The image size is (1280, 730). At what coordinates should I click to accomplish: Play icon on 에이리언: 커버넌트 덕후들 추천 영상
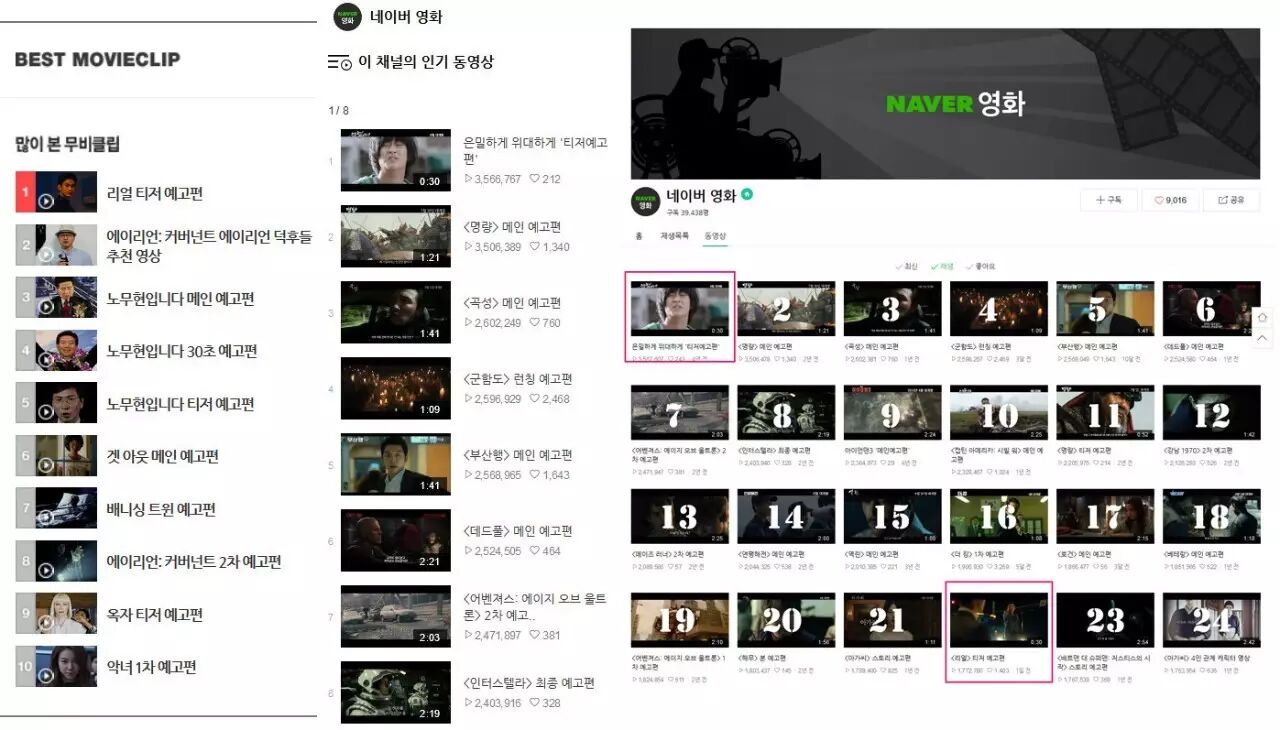(x=46, y=254)
